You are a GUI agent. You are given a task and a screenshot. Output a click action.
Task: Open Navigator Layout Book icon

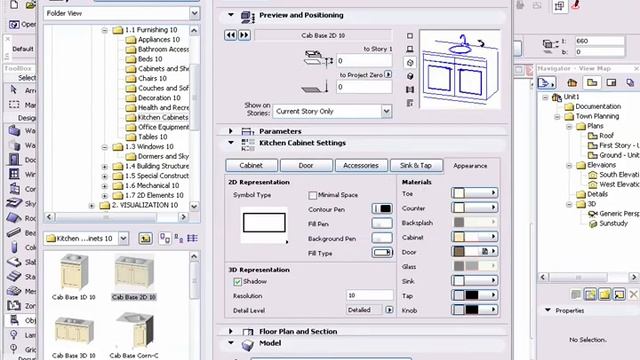tap(611, 83)
